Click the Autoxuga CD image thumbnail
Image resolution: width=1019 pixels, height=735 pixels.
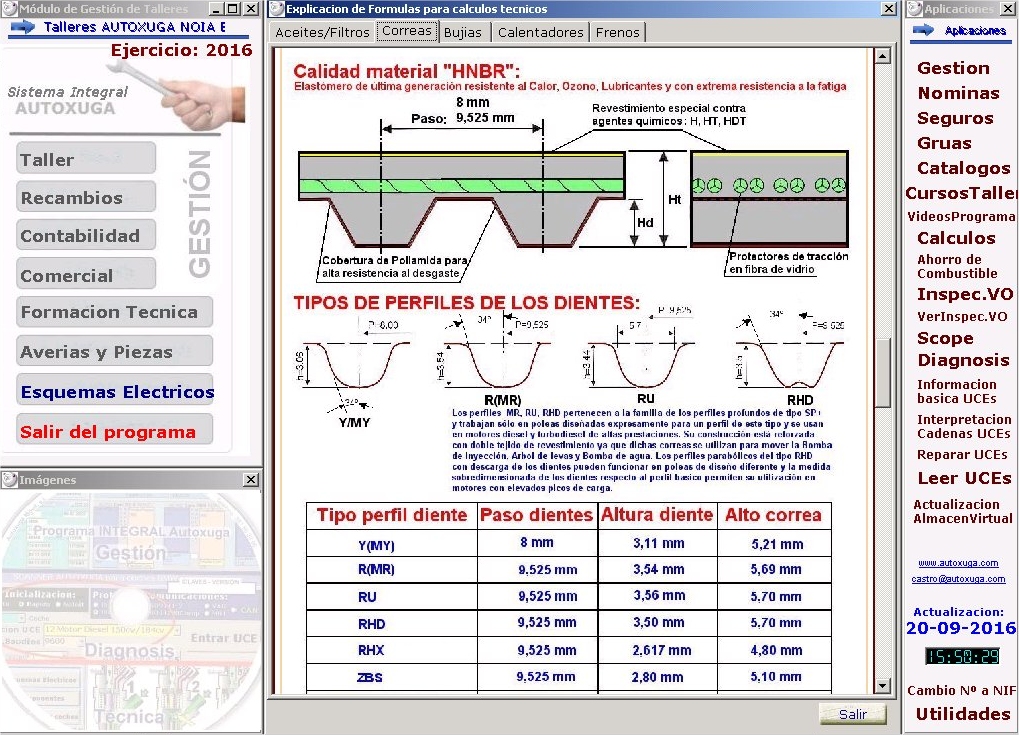131,611
